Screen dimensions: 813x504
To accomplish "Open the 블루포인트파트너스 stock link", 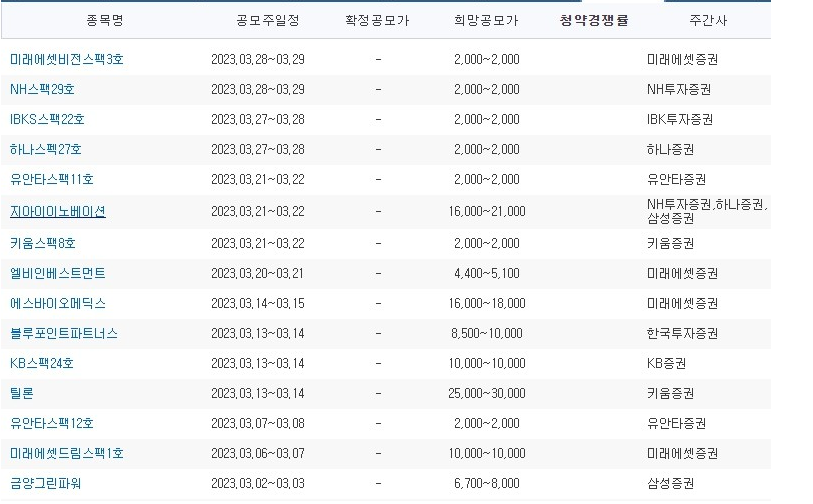I will [x=64, y=334].
